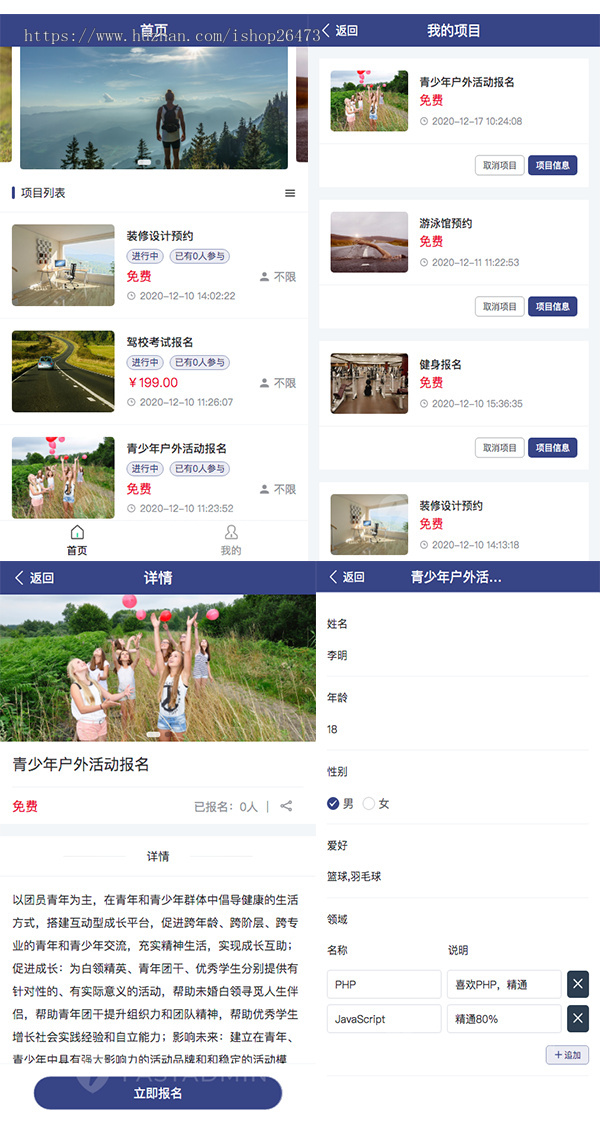Viewport: 600px width, 1122px height.
Task: Open 游泳馆预约 thumbnail in 我的项目
Action: (369, 242)
